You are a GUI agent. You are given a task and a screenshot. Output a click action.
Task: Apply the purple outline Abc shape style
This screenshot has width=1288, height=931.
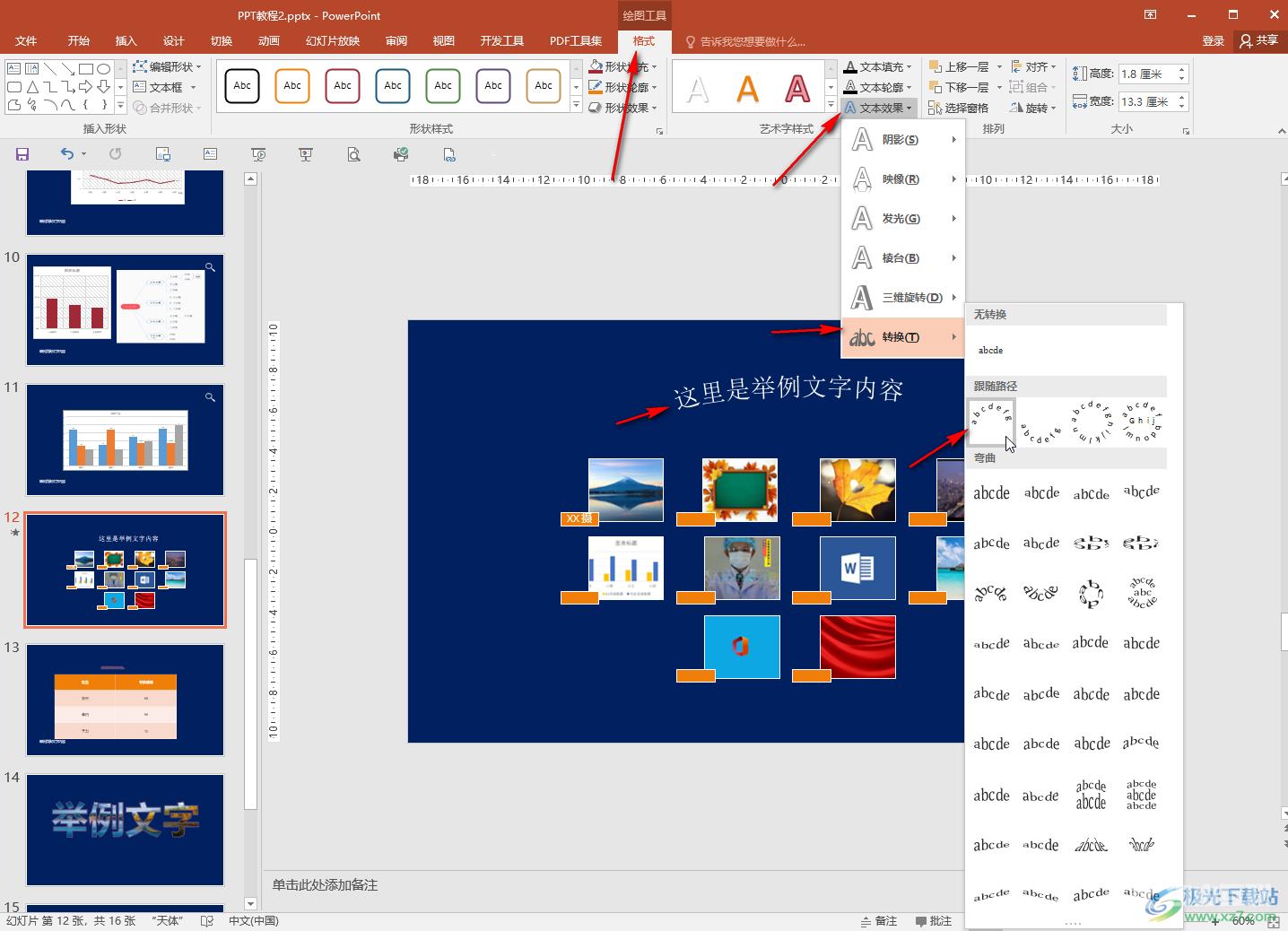coord(493,86)
